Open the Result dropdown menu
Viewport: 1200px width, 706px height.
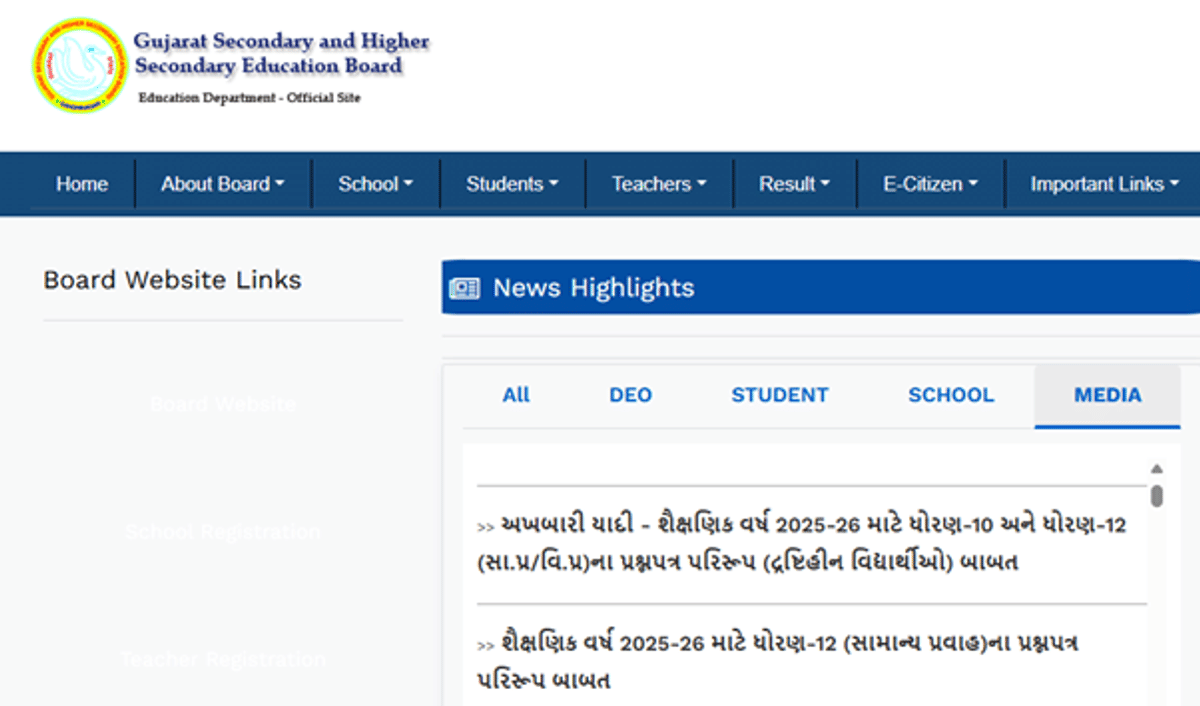[x=795, y=183]
